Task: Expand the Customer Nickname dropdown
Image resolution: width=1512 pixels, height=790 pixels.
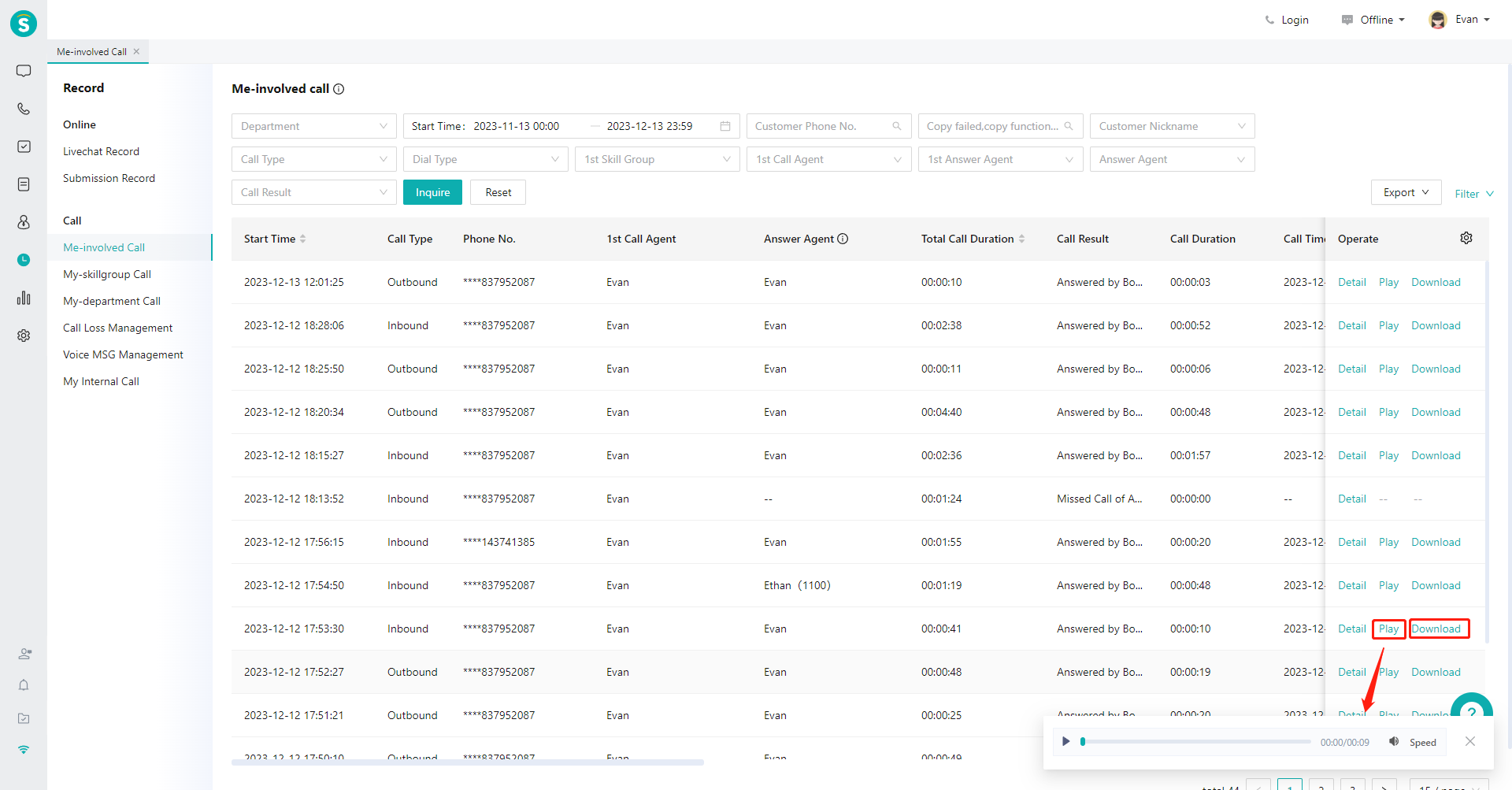Action: click(1172, 126)
